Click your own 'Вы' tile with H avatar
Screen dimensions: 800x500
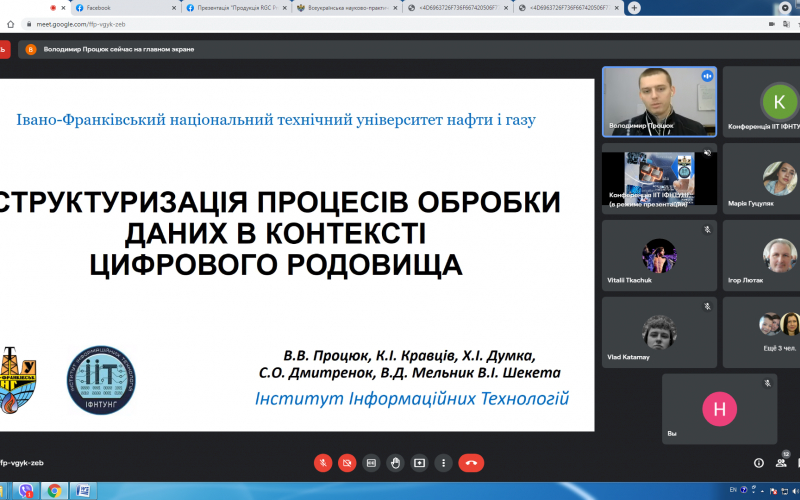tap(719, 409)
